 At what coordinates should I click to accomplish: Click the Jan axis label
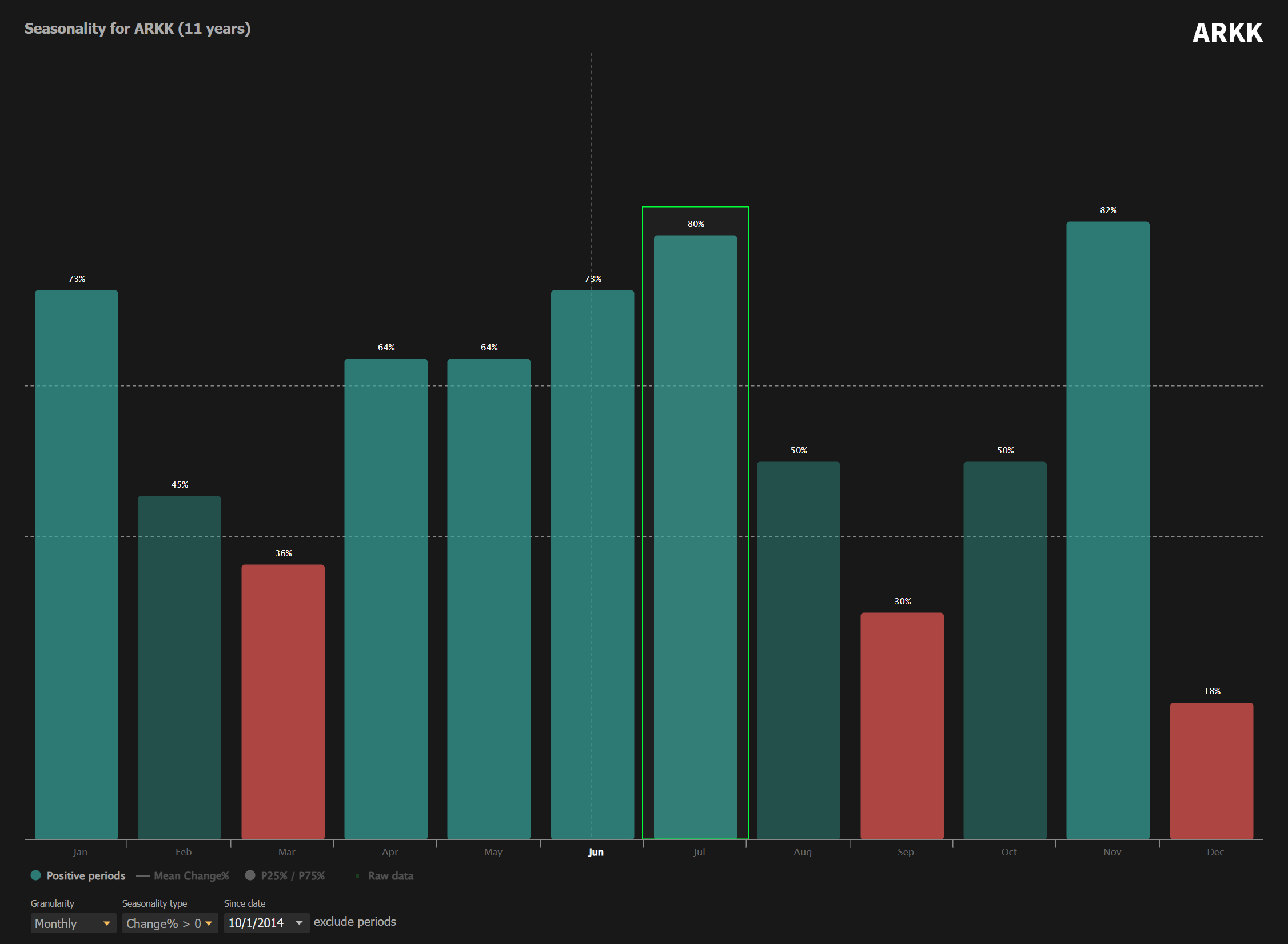coord(80,851)
